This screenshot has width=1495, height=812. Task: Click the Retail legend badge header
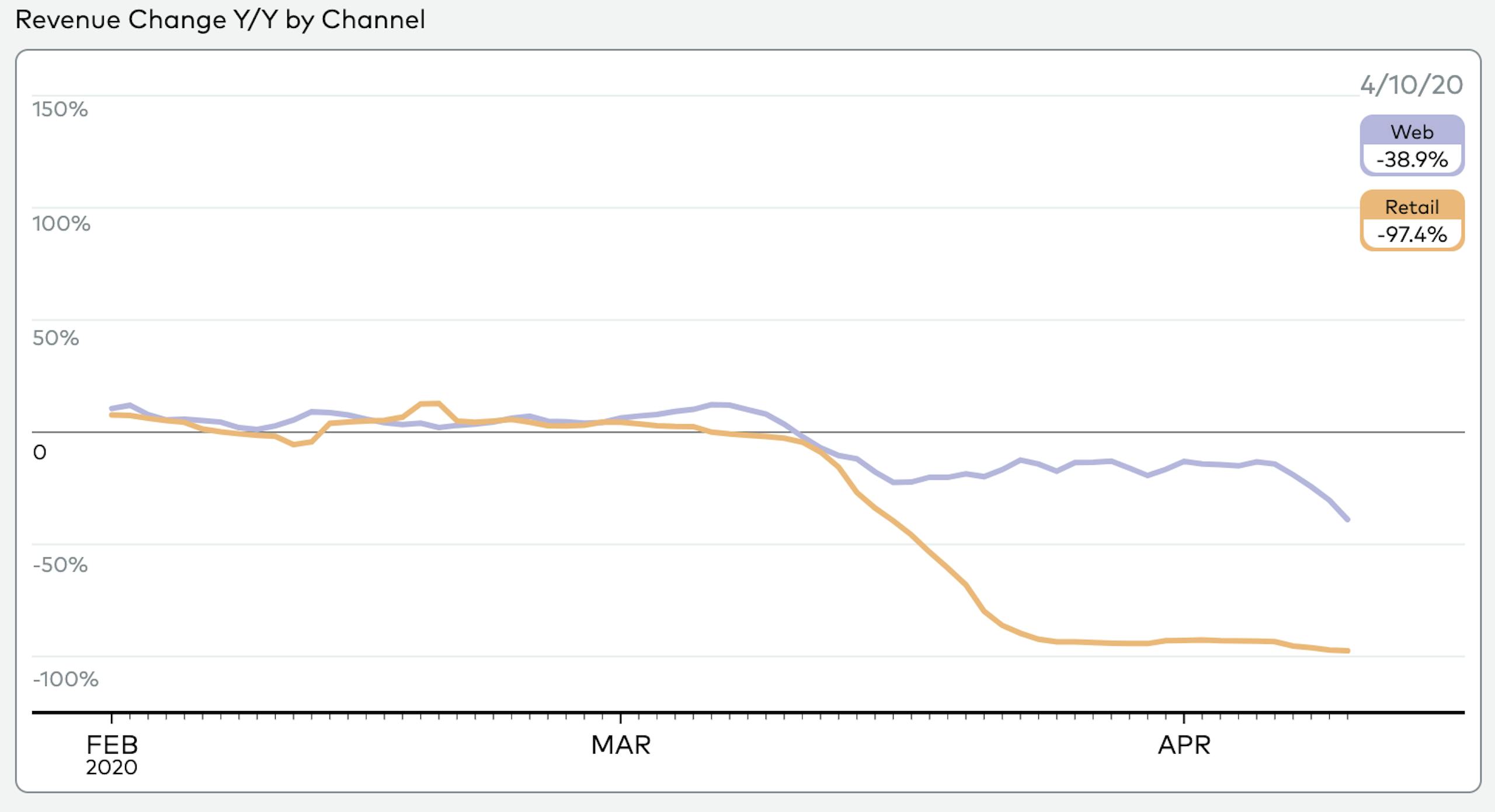1411,207
